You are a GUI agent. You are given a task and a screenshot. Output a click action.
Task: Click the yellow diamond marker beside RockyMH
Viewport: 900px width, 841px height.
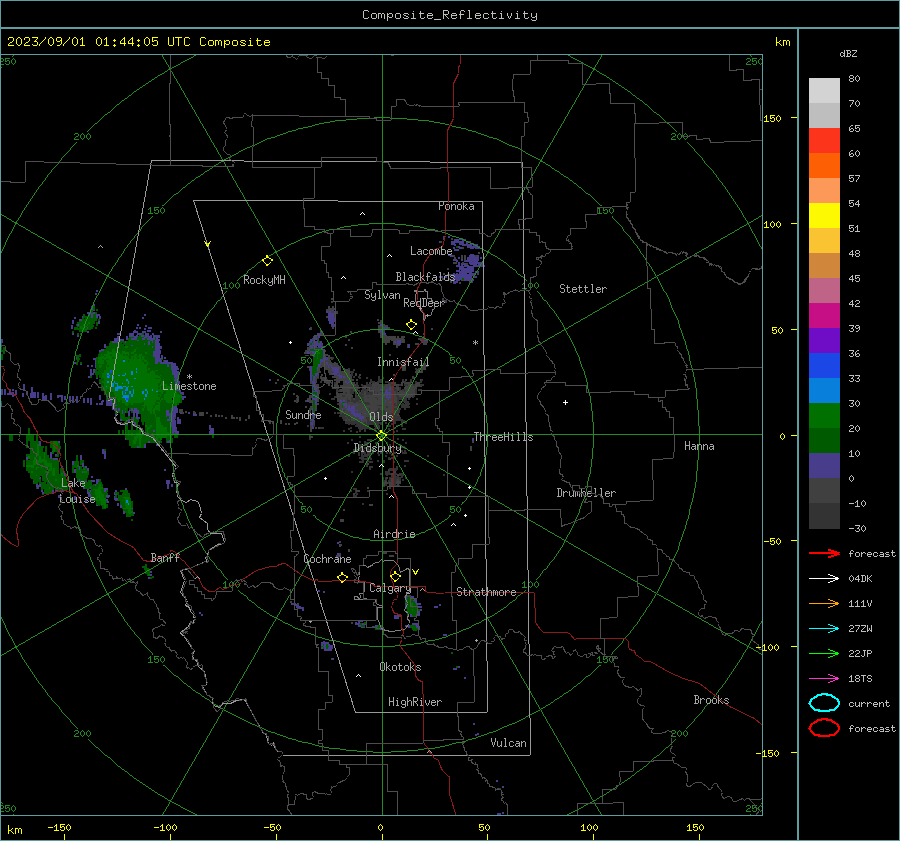click(267, 261)
